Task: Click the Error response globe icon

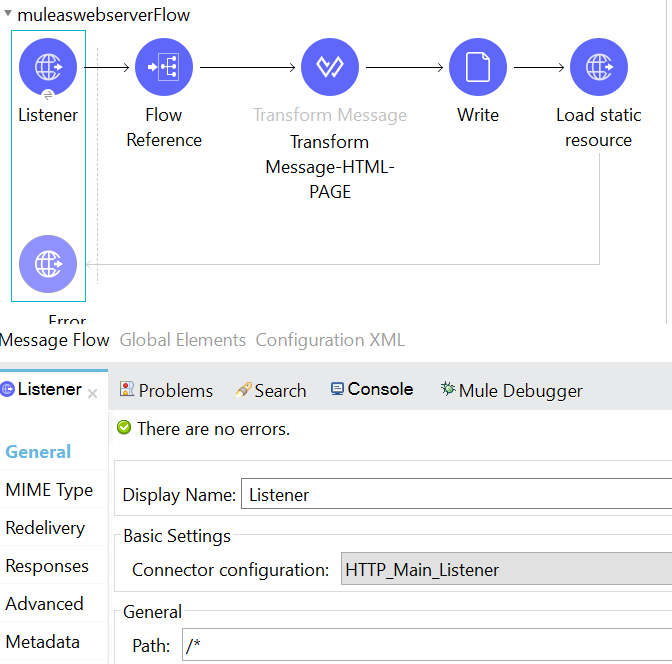Action: [x=48, y=264]
